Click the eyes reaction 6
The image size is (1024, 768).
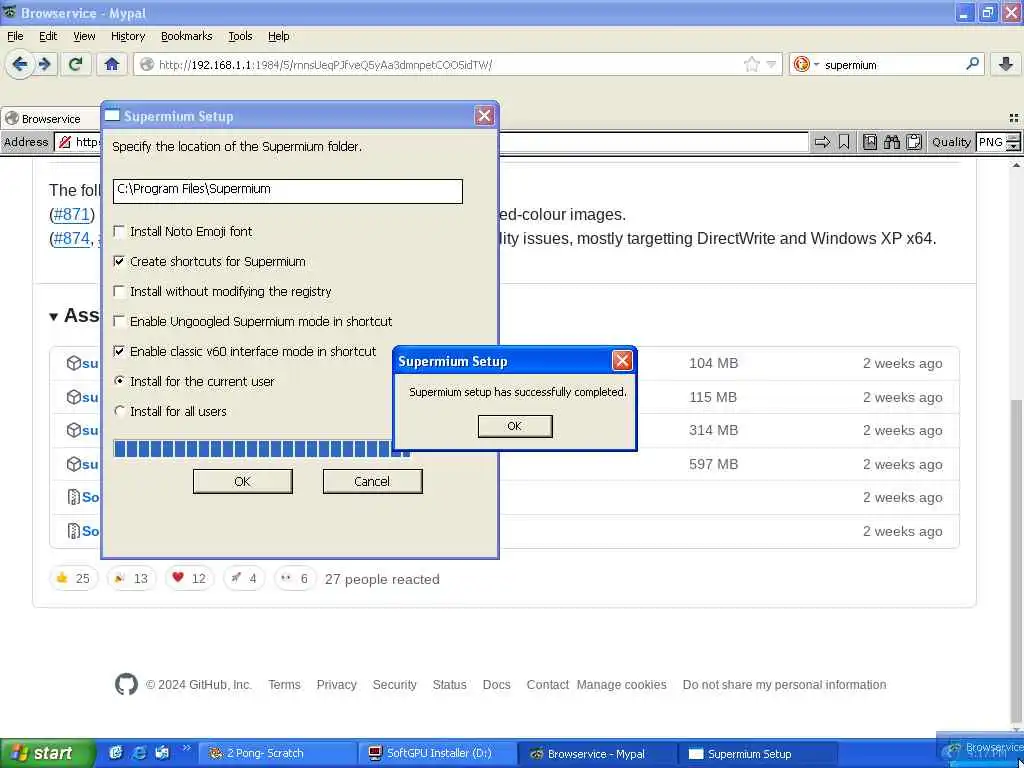pyautogui.click(x=295, y=578)
